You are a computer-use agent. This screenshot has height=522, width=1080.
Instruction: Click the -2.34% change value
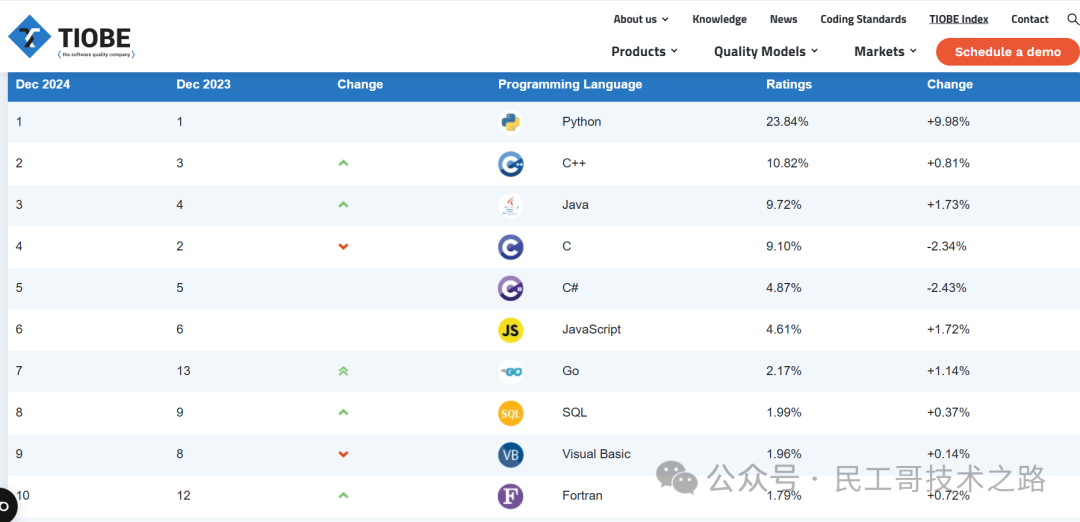tap(947, 246)
